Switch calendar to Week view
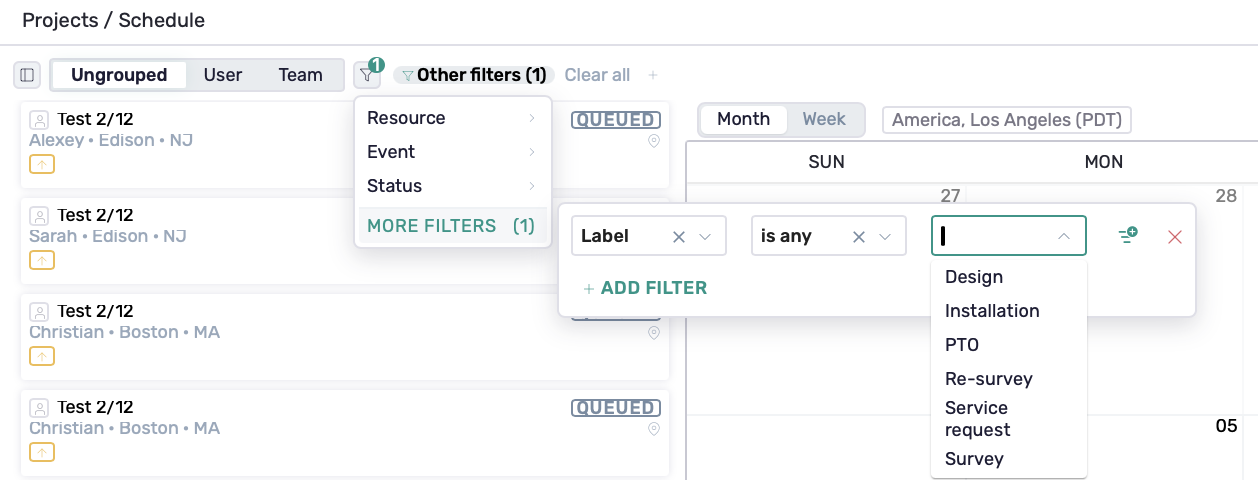1258x480 pixels. (824, 119)
